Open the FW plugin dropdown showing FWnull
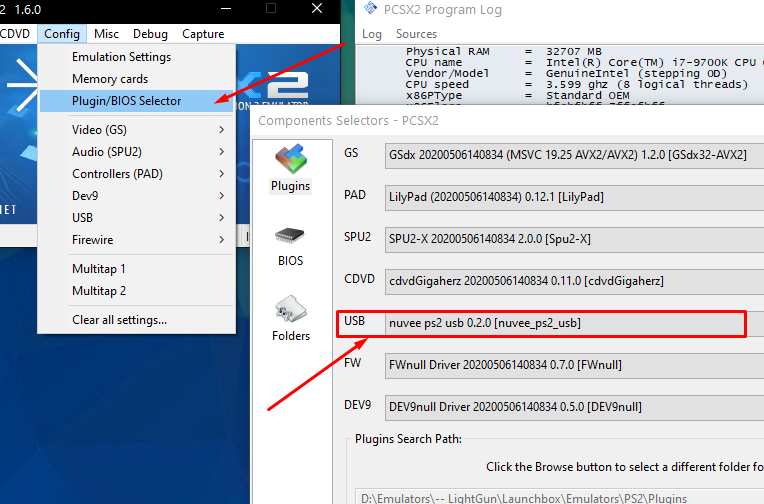 (x=574, y=365)
